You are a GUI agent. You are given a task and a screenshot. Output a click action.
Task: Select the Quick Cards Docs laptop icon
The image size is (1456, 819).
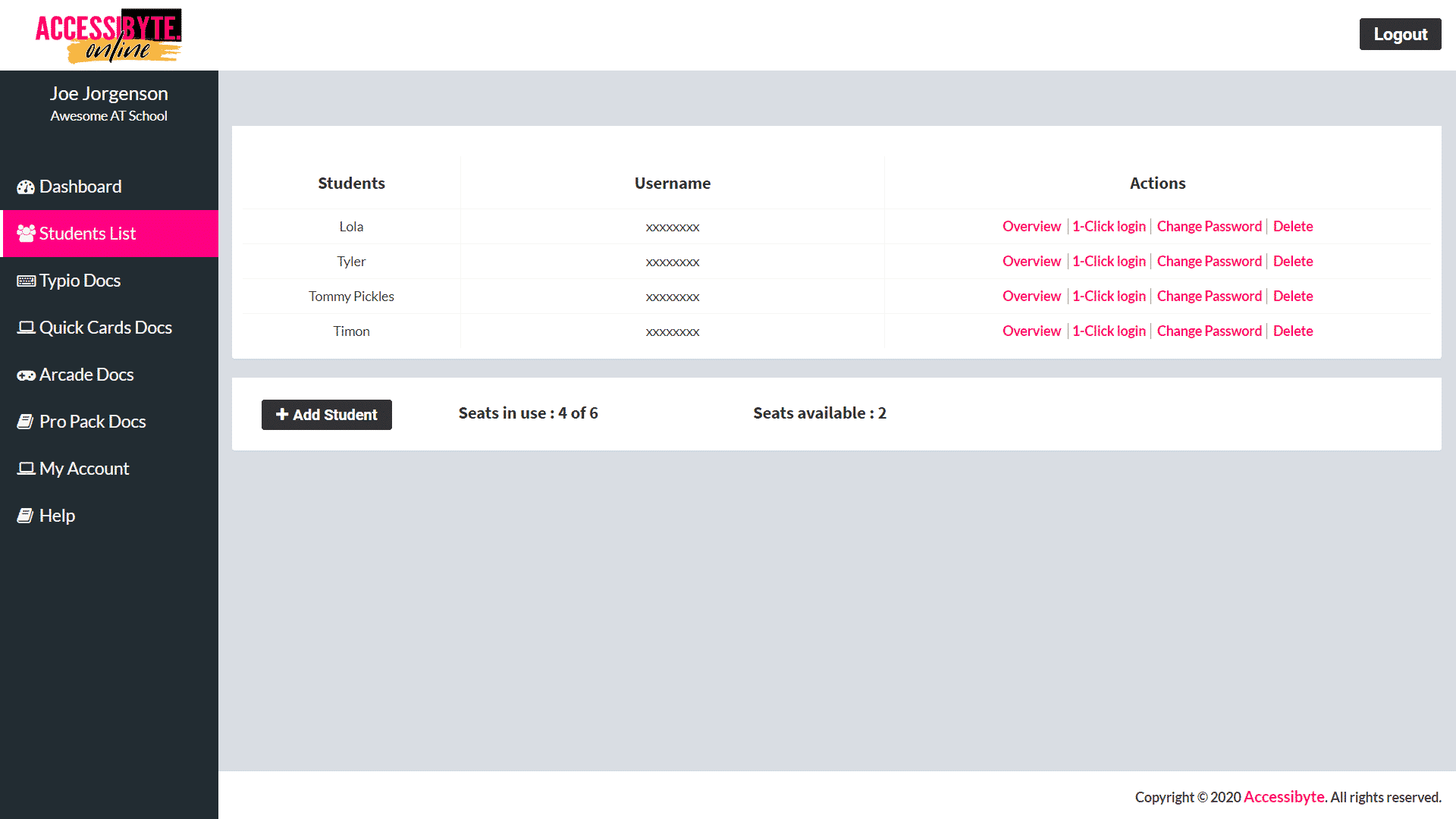click(27, 327)
